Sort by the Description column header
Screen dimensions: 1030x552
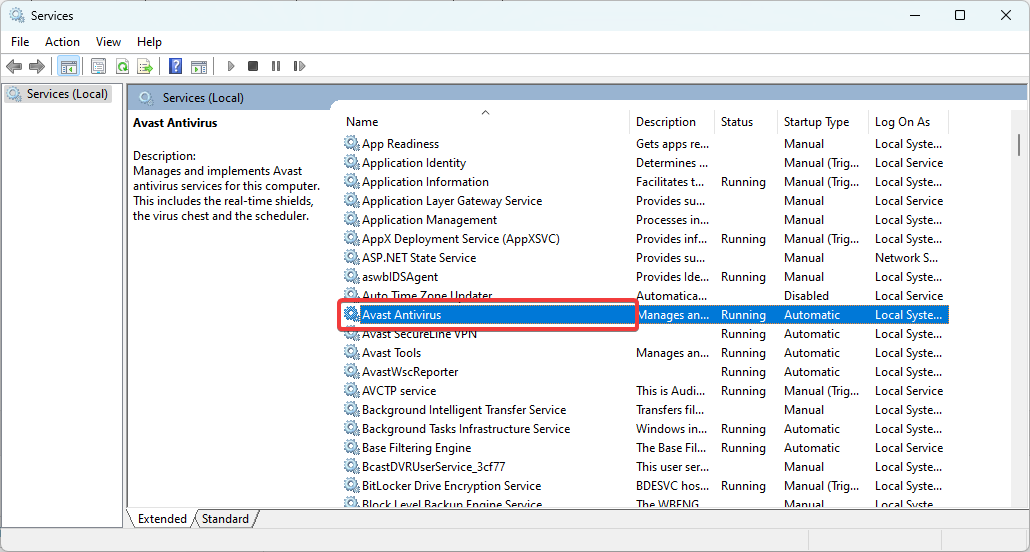click(x=672, y=122)
